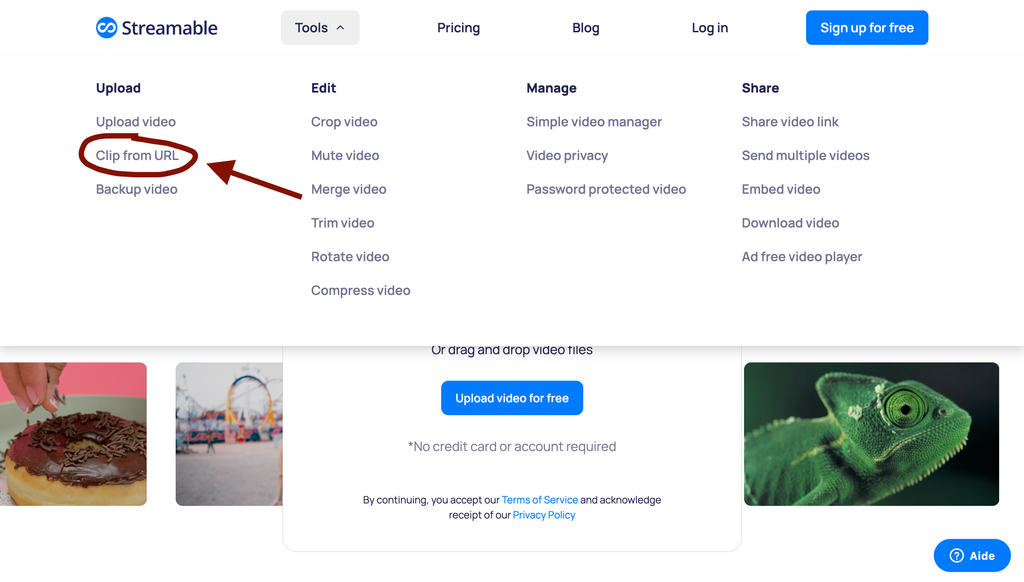The width and height of the screenshot is (1024, 582).
Task: Choose the Crop video tool
Action: pyautogui.click(x=344, y=122)
